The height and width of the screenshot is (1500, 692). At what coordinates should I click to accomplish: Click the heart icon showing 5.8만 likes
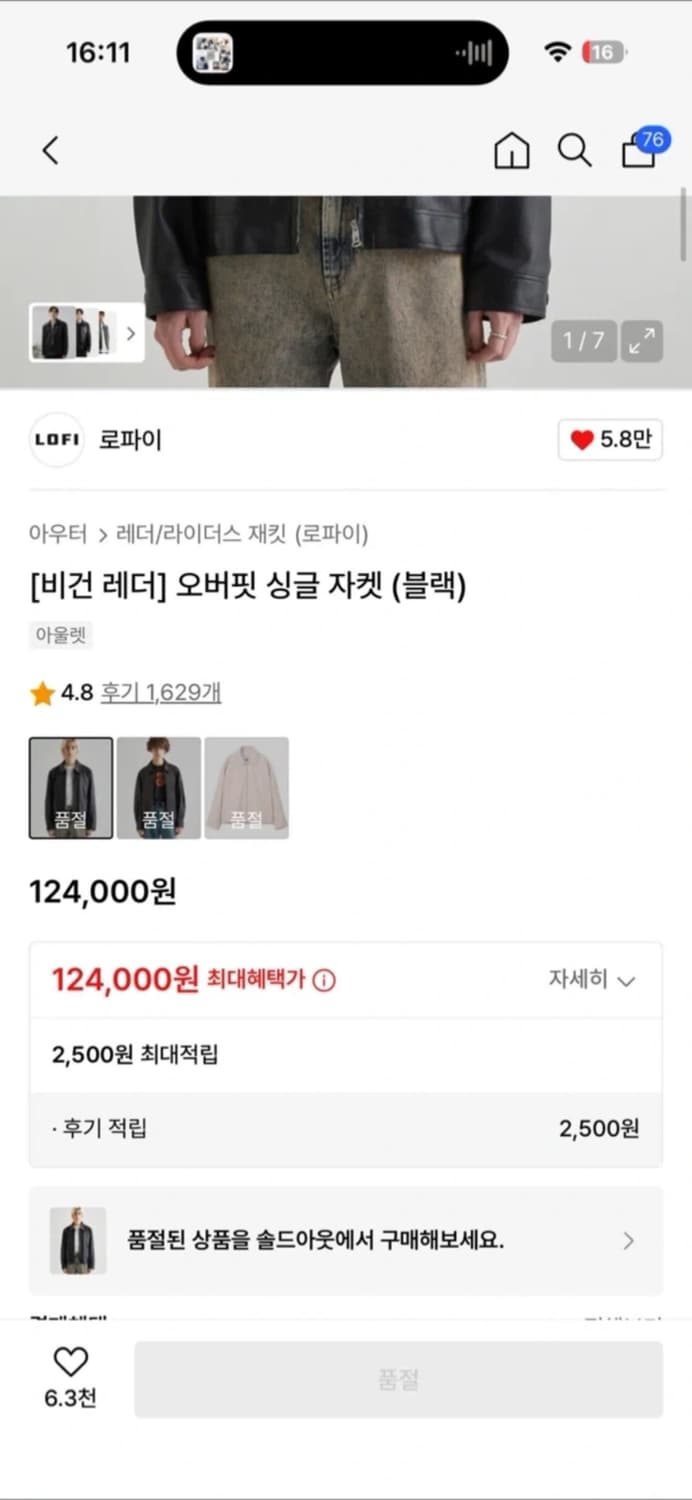click(610, 440)
